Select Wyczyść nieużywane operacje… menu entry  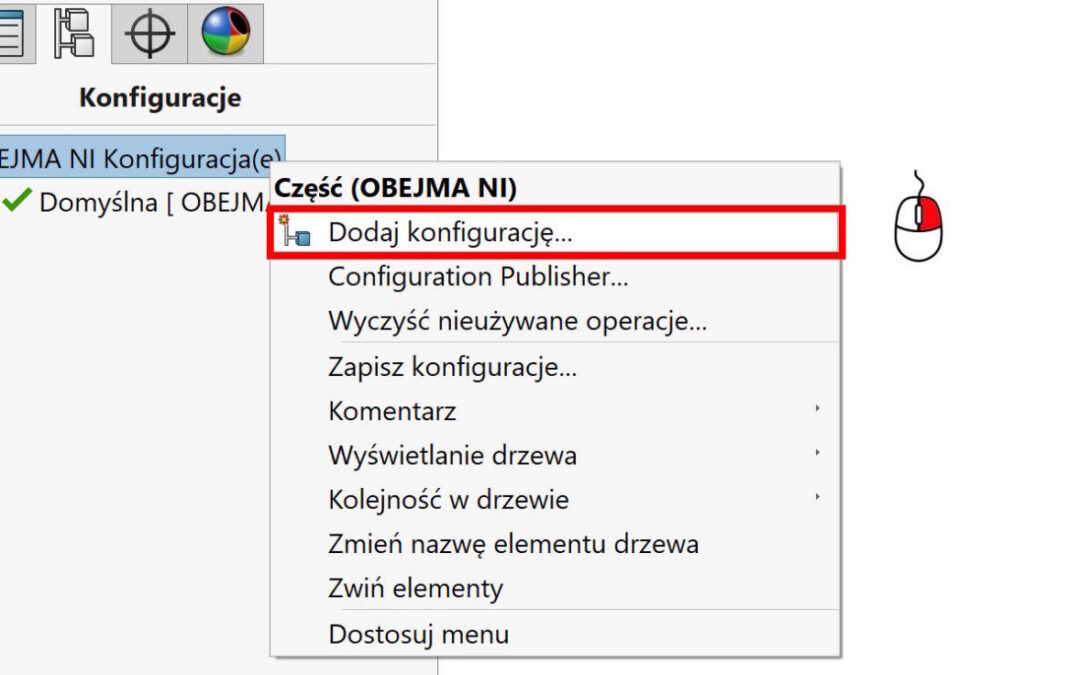pyautogui.click(x=517, y=321)
